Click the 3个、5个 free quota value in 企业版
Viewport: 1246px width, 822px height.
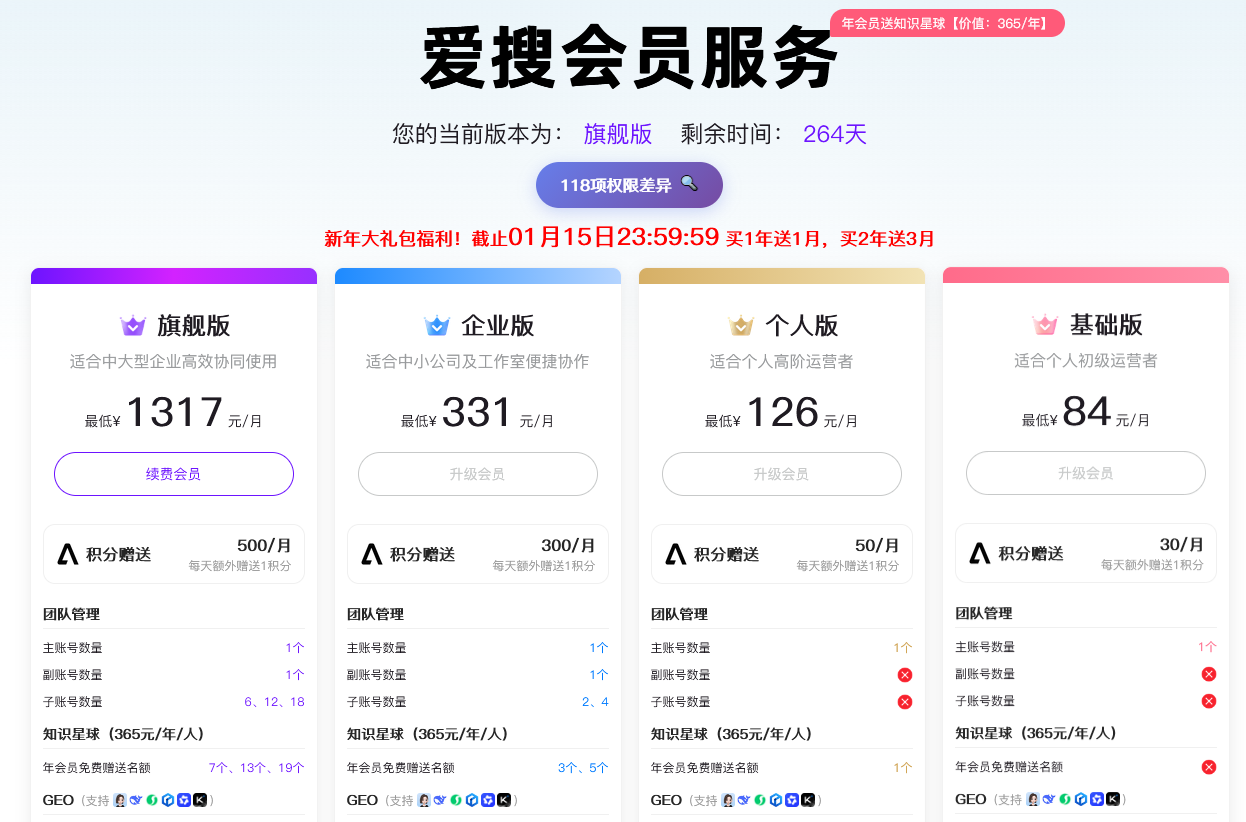pyautogui.click(x=583, y=768)
